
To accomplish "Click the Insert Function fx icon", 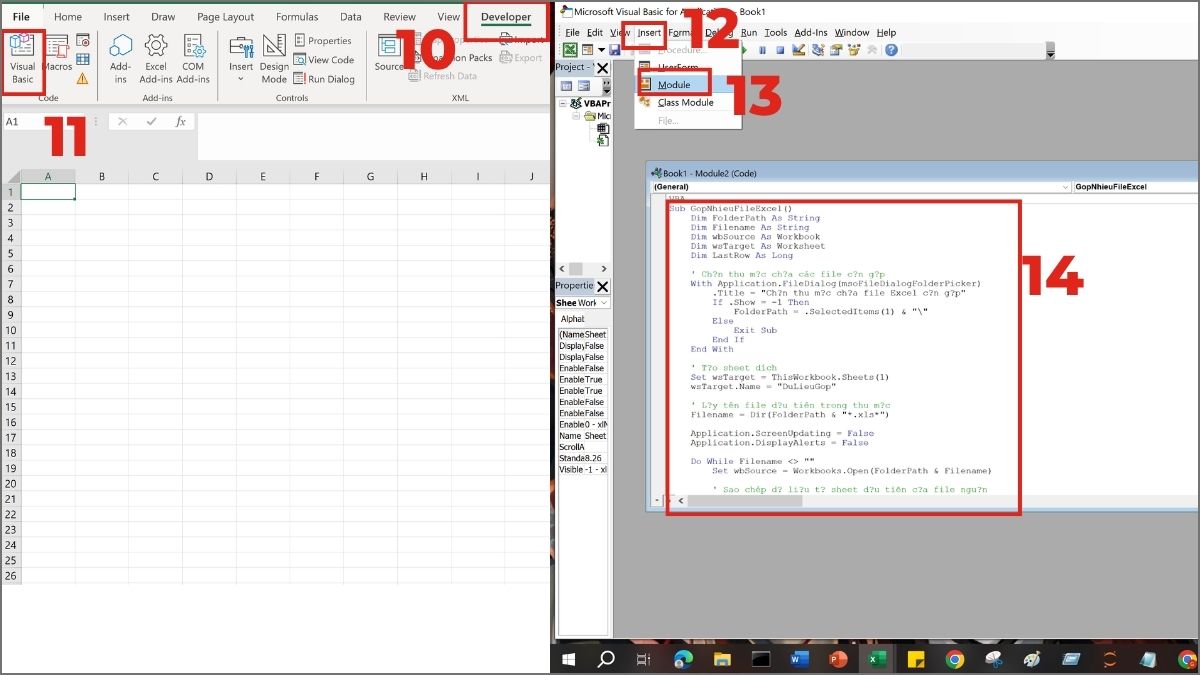I will [181, 121].
